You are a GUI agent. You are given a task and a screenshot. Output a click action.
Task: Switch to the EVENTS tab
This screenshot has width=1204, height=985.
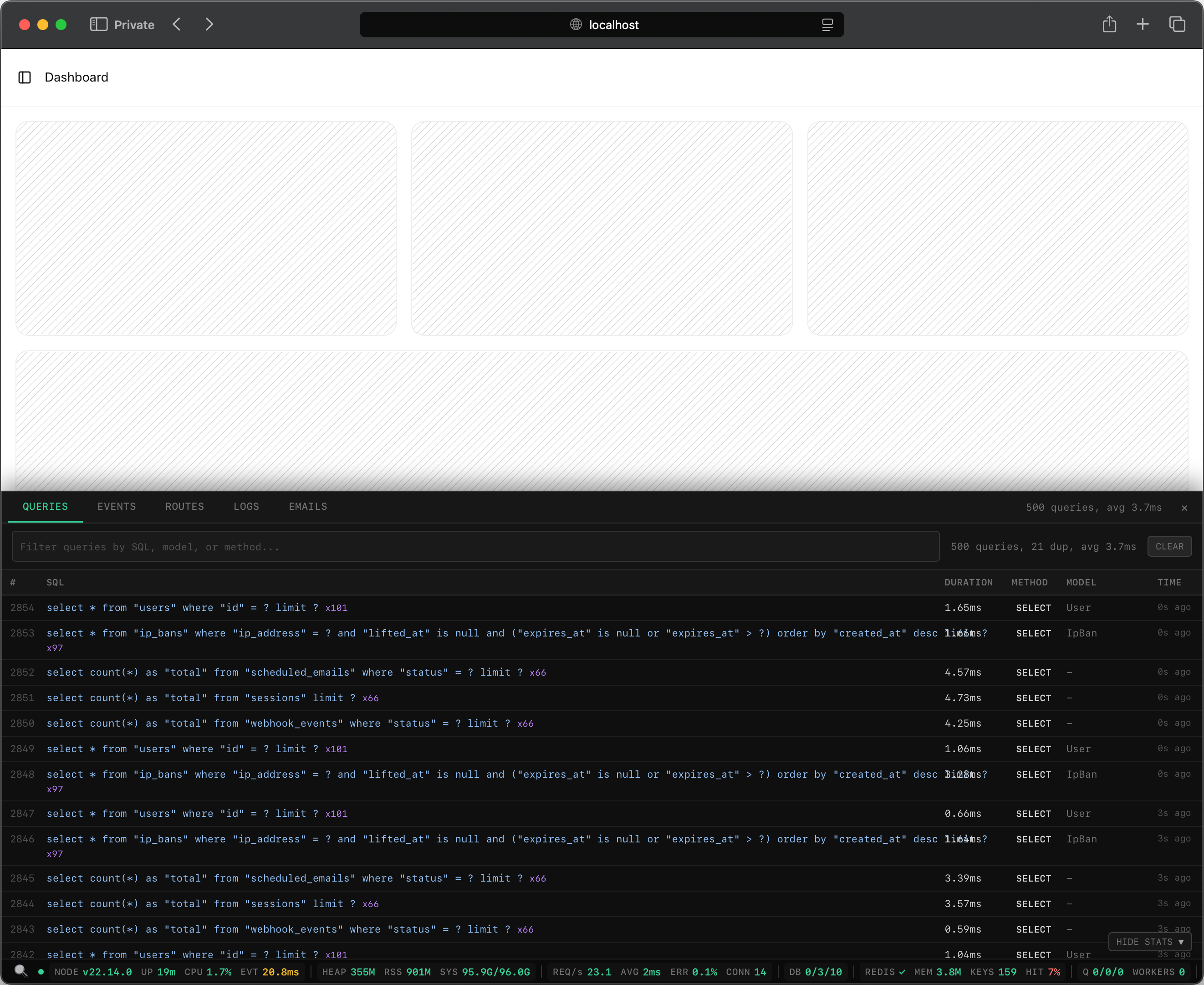(117, 507)
